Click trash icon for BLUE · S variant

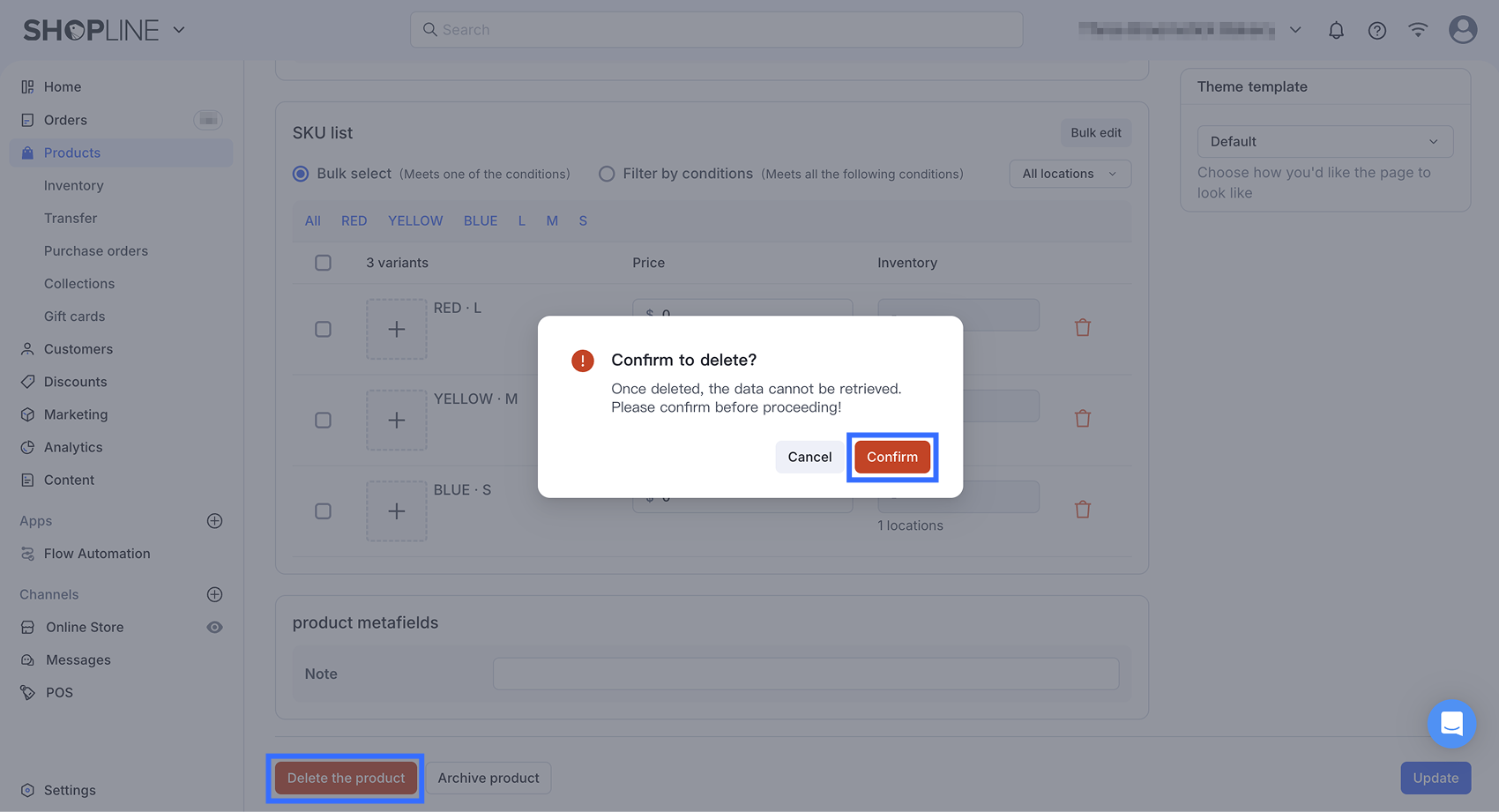(1082, 510)
